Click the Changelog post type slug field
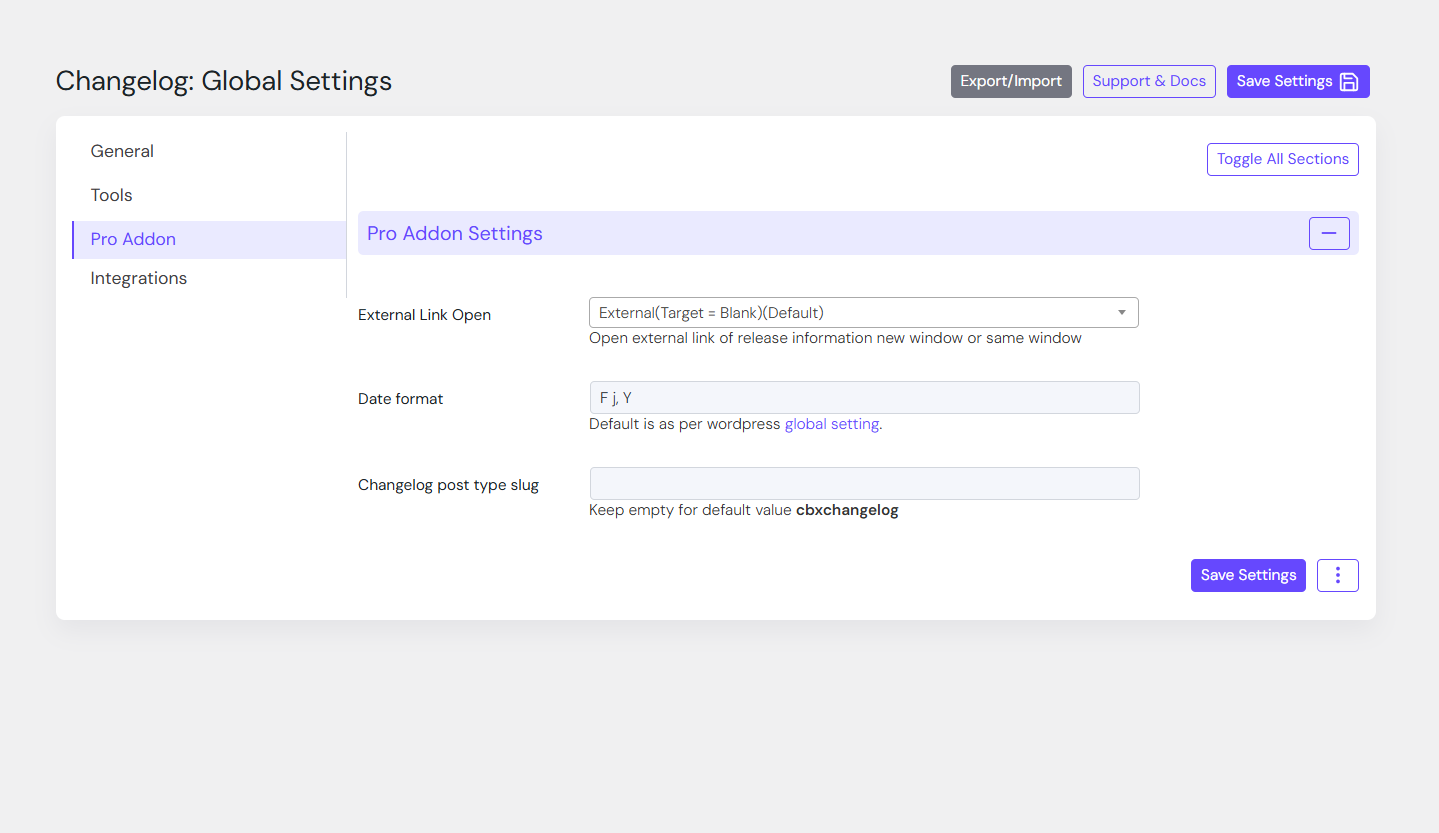 (865, 483)
